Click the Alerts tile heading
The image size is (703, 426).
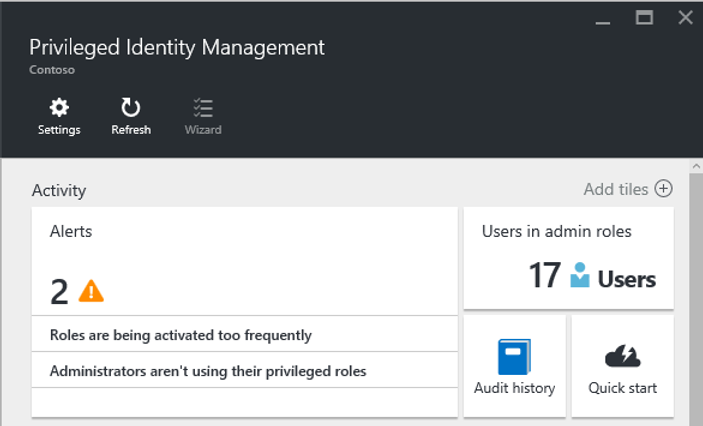(x=71, y=231)
